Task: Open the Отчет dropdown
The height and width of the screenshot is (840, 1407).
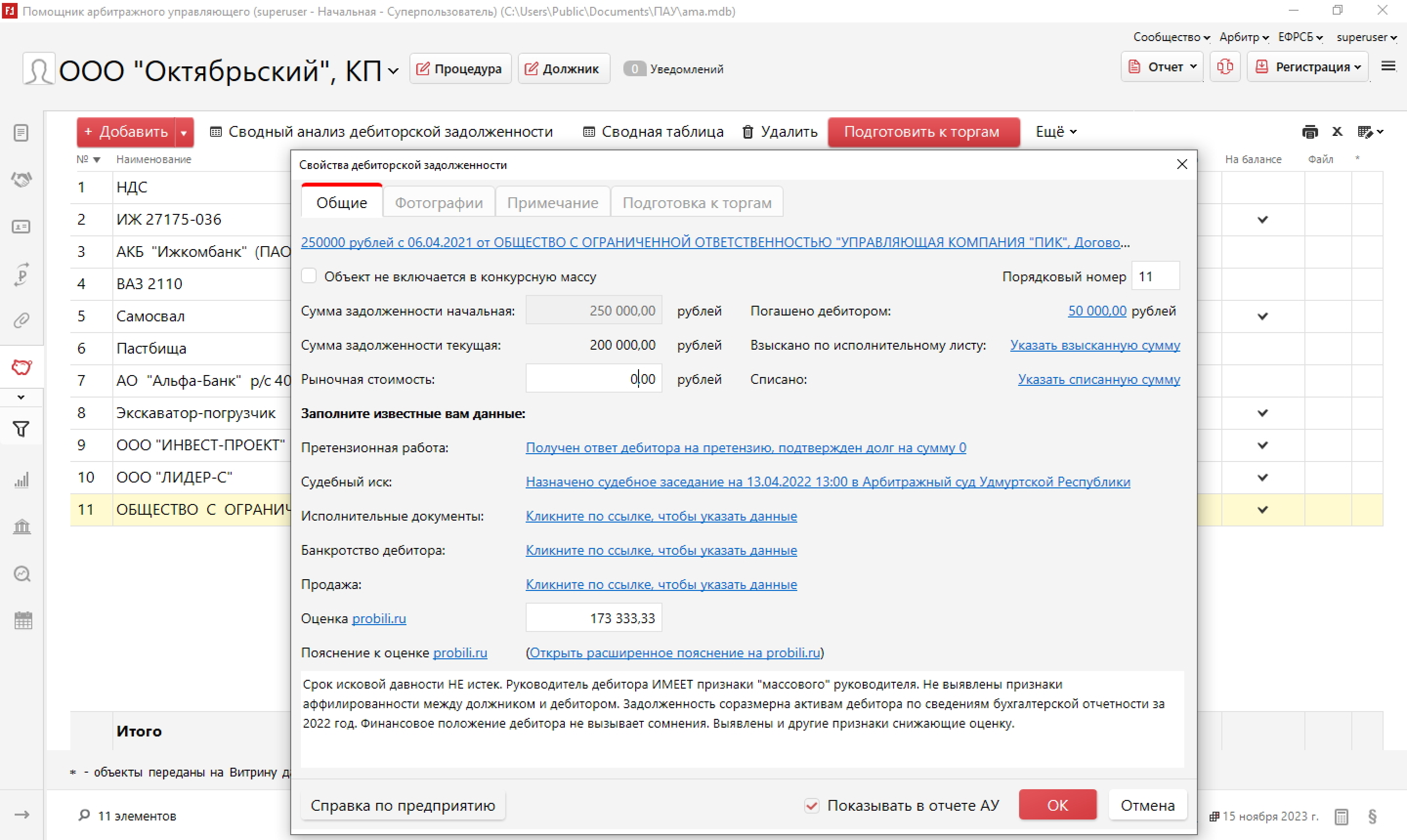Action: click(1162, 67)
